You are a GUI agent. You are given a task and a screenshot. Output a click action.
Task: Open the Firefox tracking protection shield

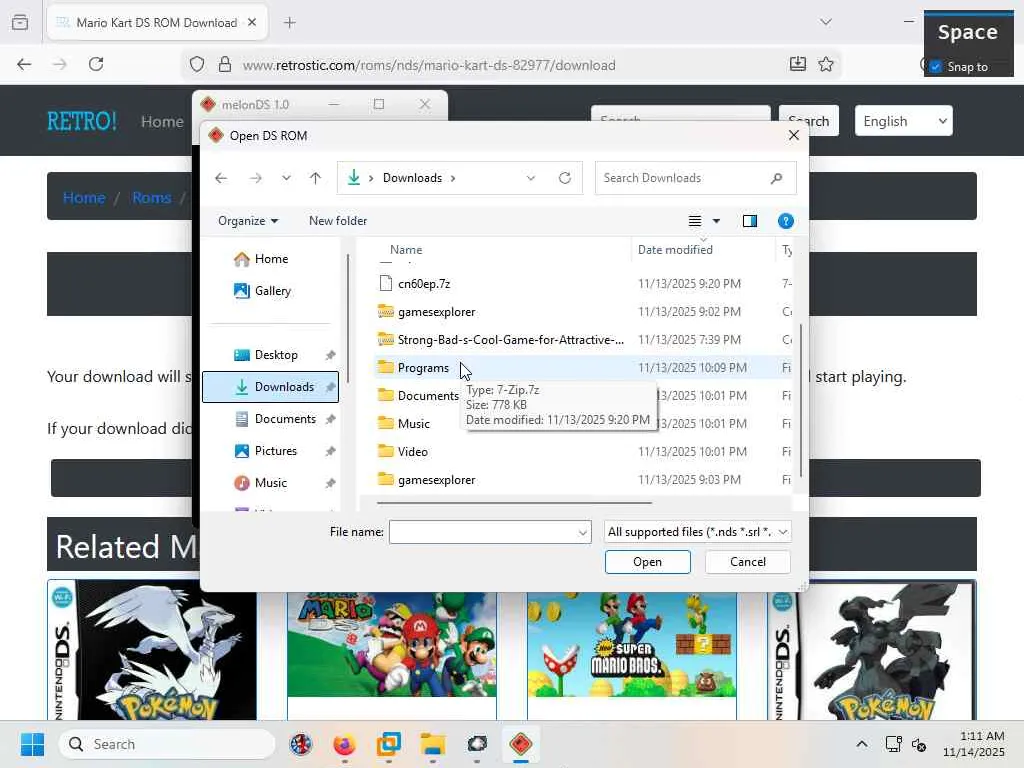tap(197, 64)
